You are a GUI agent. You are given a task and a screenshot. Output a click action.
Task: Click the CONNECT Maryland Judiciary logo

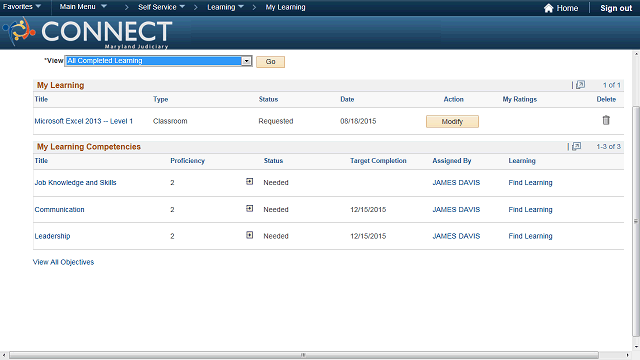pos(88,33)
